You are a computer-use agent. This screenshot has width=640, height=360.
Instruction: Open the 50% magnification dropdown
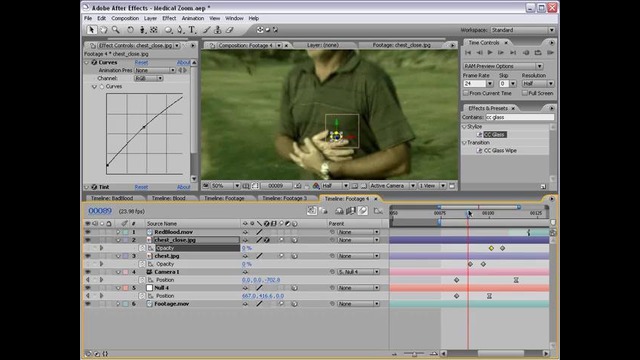point(225,186)
